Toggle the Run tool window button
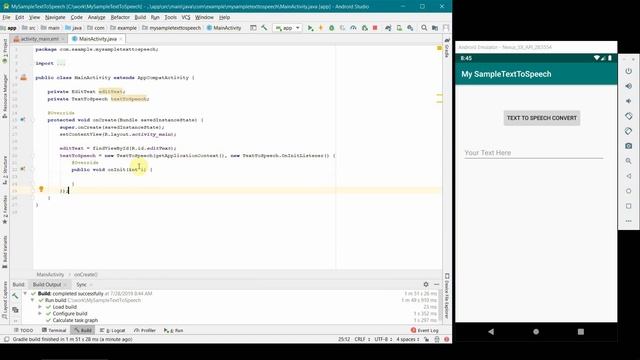Image resolution: width=640 pixels, height=360 pixels. [173, 330]
